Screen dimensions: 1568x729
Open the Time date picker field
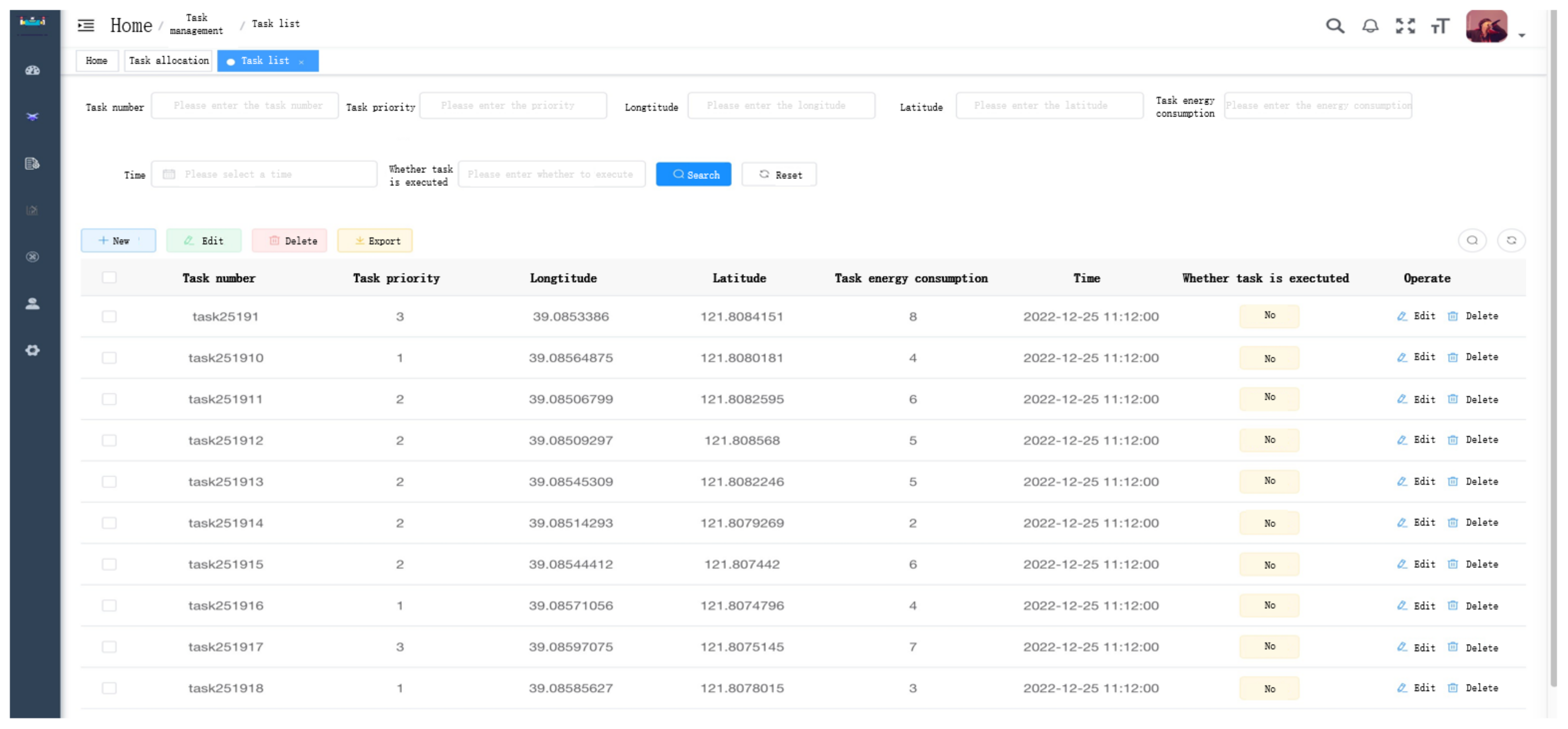click(x=264, y=174)
